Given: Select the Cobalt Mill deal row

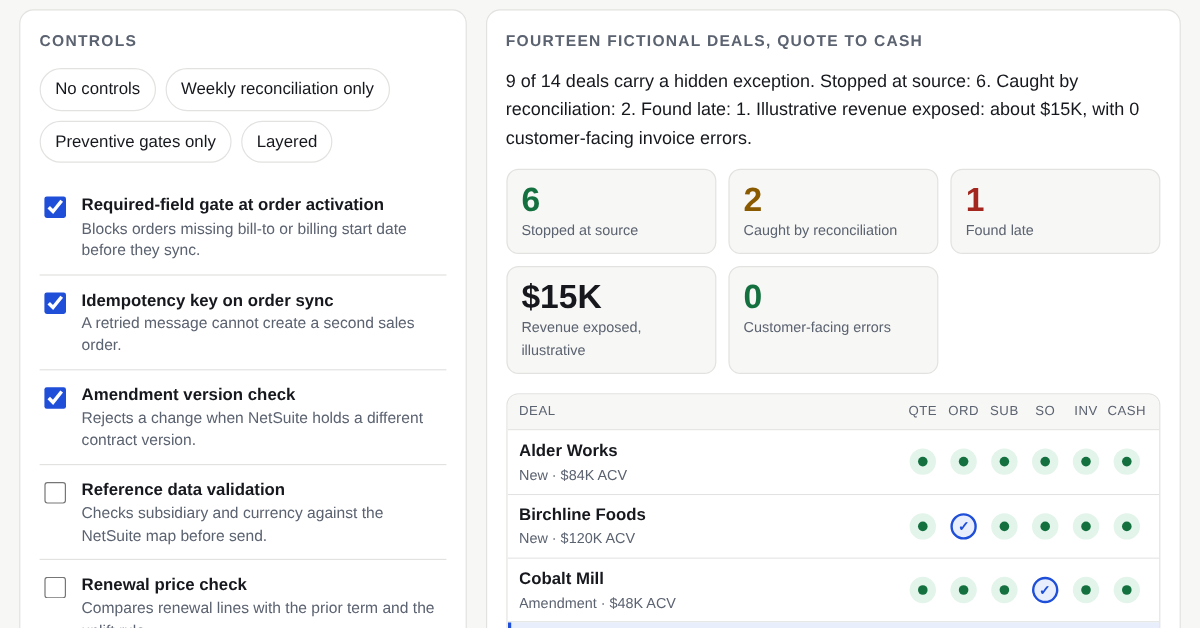Looking at the screenshot, I should (x=833, y=590).
